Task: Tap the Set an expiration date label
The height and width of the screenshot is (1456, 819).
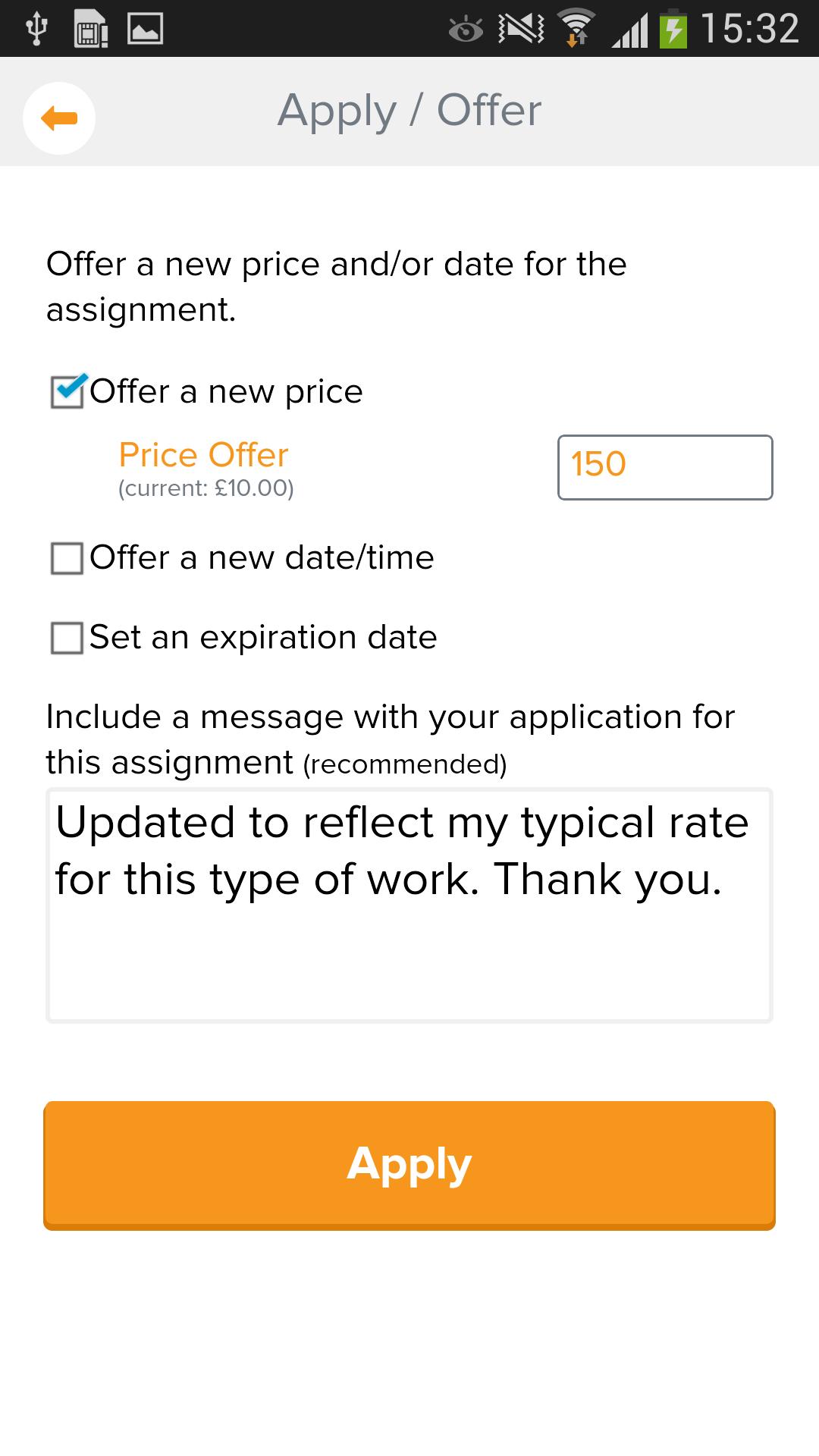Action: coord(263,638)
